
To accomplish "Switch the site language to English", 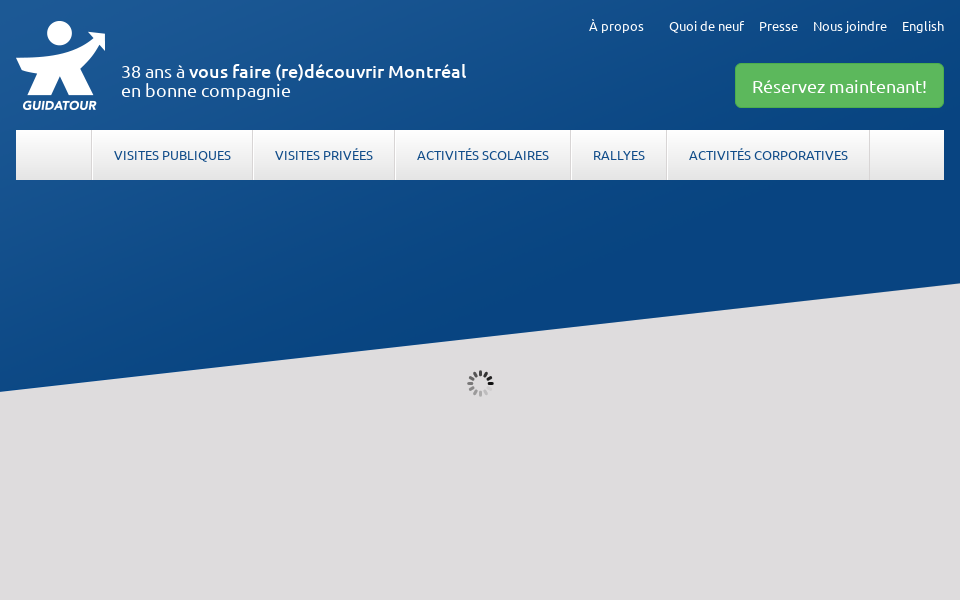I will coord(922,26).
